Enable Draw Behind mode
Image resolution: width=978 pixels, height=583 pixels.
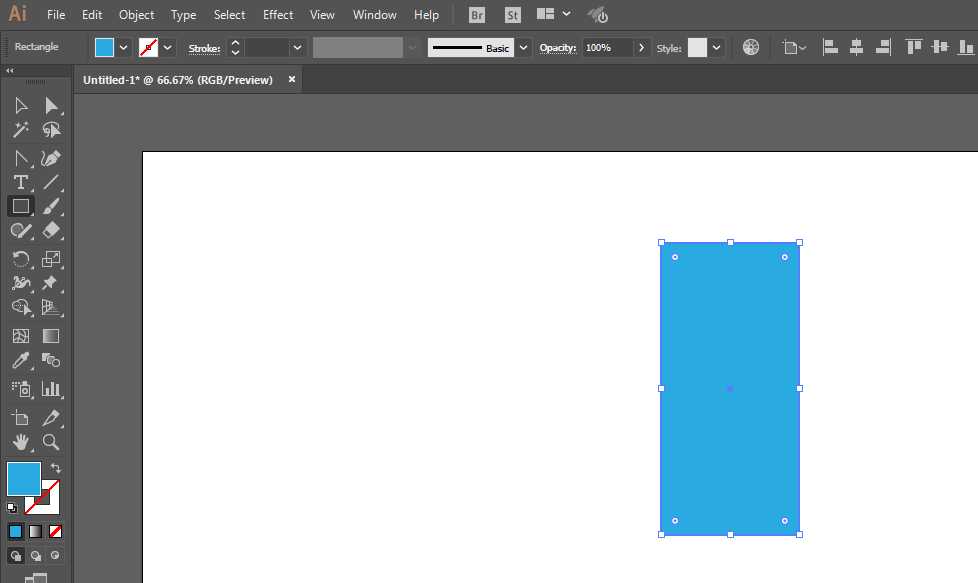(36, 556)
